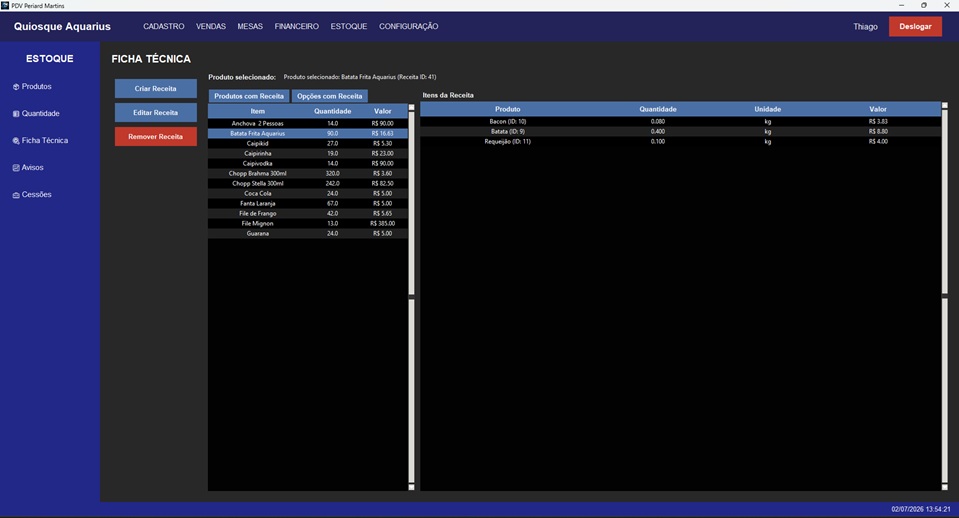Go to Cessões in the sidebar
959x518 pixels.
click(37, 194)
